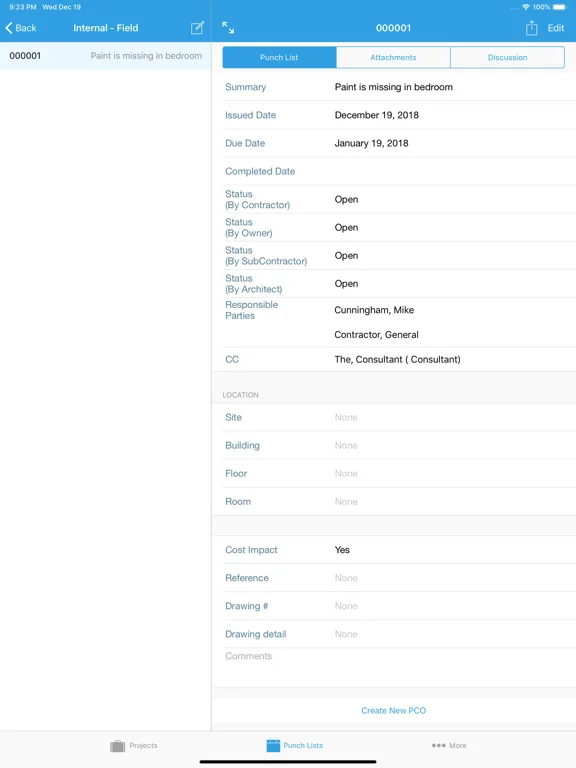The image size is (576, 768).
Task: Tap Issued Date December 19, 2018
Action: point(376,115)
